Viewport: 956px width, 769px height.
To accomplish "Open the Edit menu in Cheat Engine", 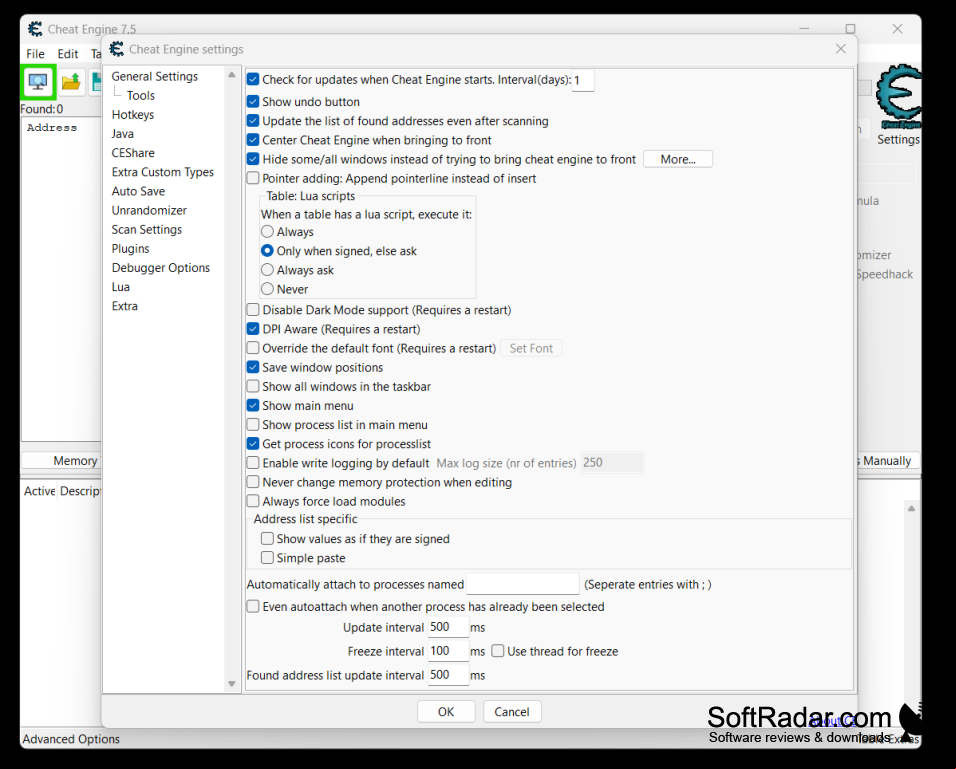I will point(68,54).
